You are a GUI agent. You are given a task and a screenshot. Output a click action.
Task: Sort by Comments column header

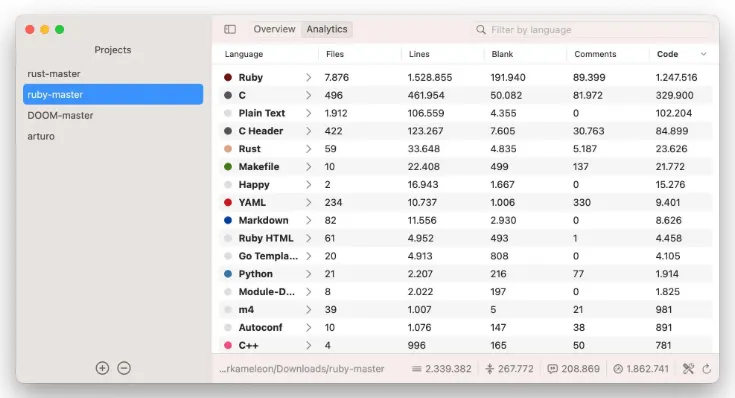[595, 54]
